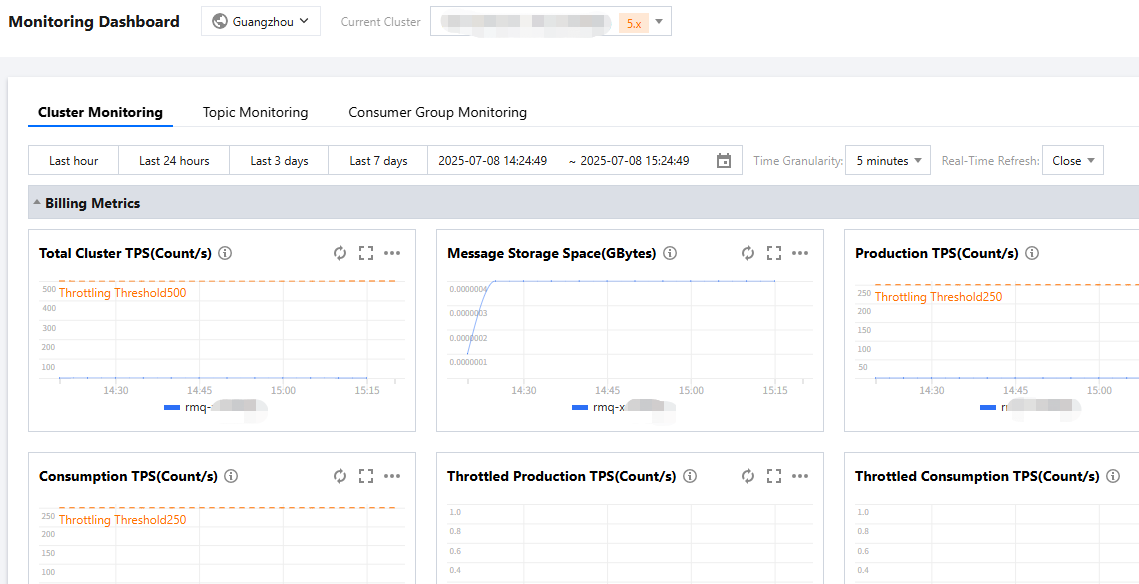Open the calendar date picker icon

[x=724, y=161]
